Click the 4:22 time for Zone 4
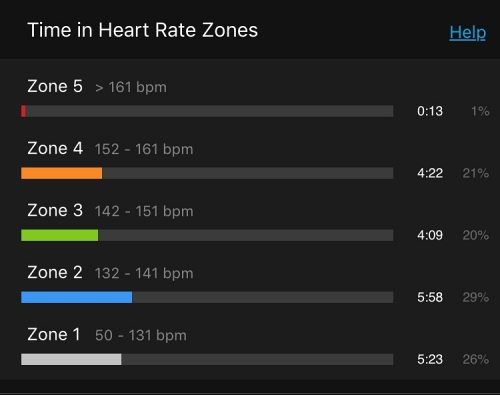 430,173
